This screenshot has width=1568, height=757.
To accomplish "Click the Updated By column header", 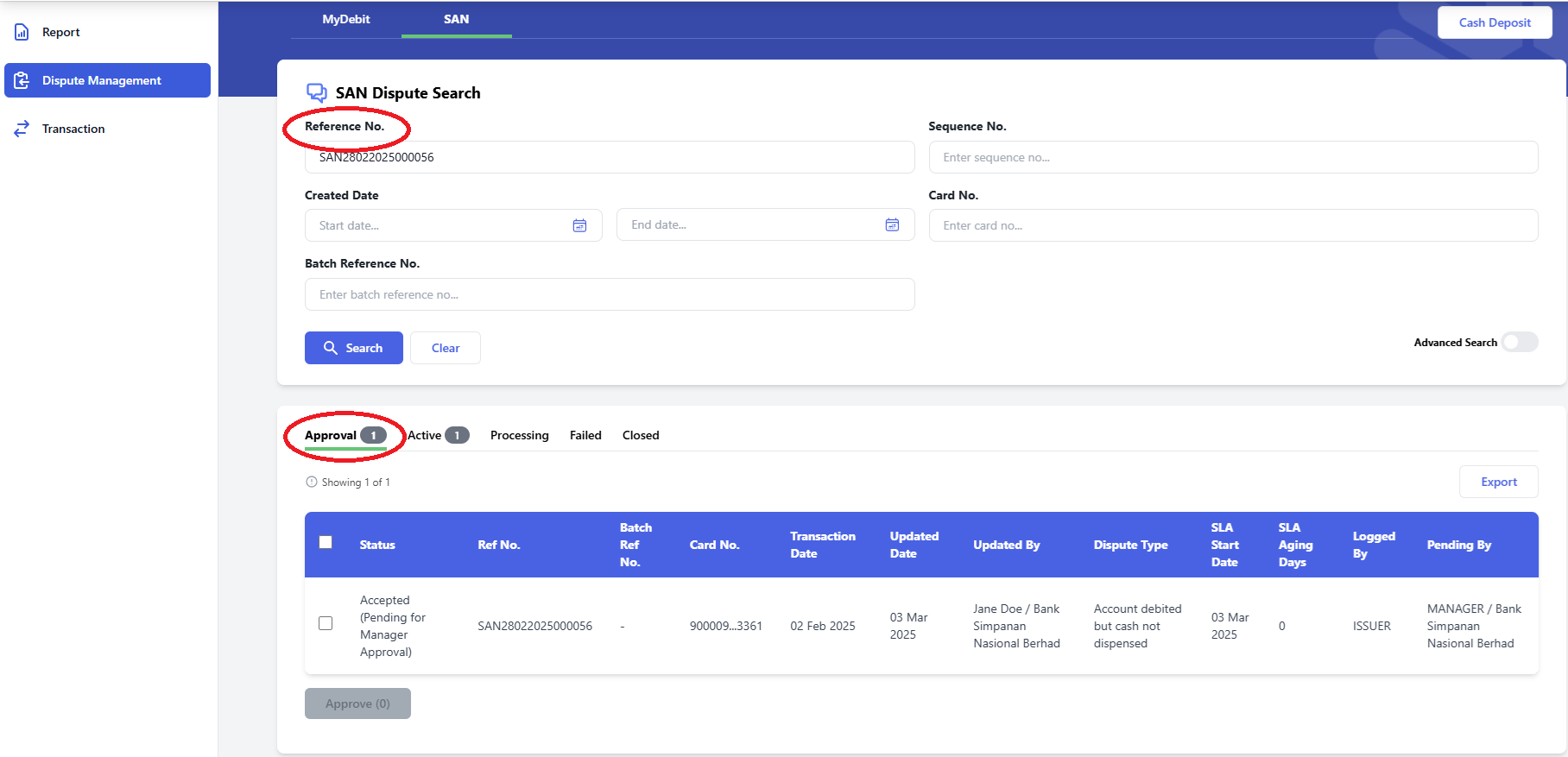I will click(1007, 545).
